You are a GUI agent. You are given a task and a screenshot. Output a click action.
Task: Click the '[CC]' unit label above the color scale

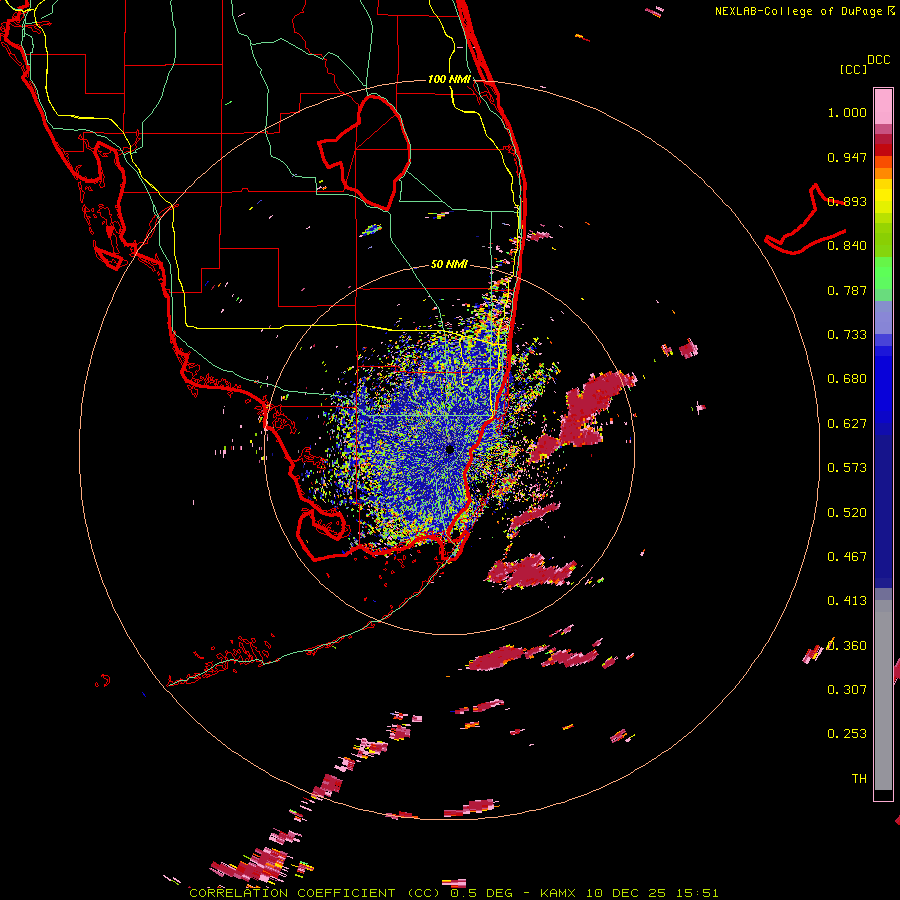tap(853, 69)
